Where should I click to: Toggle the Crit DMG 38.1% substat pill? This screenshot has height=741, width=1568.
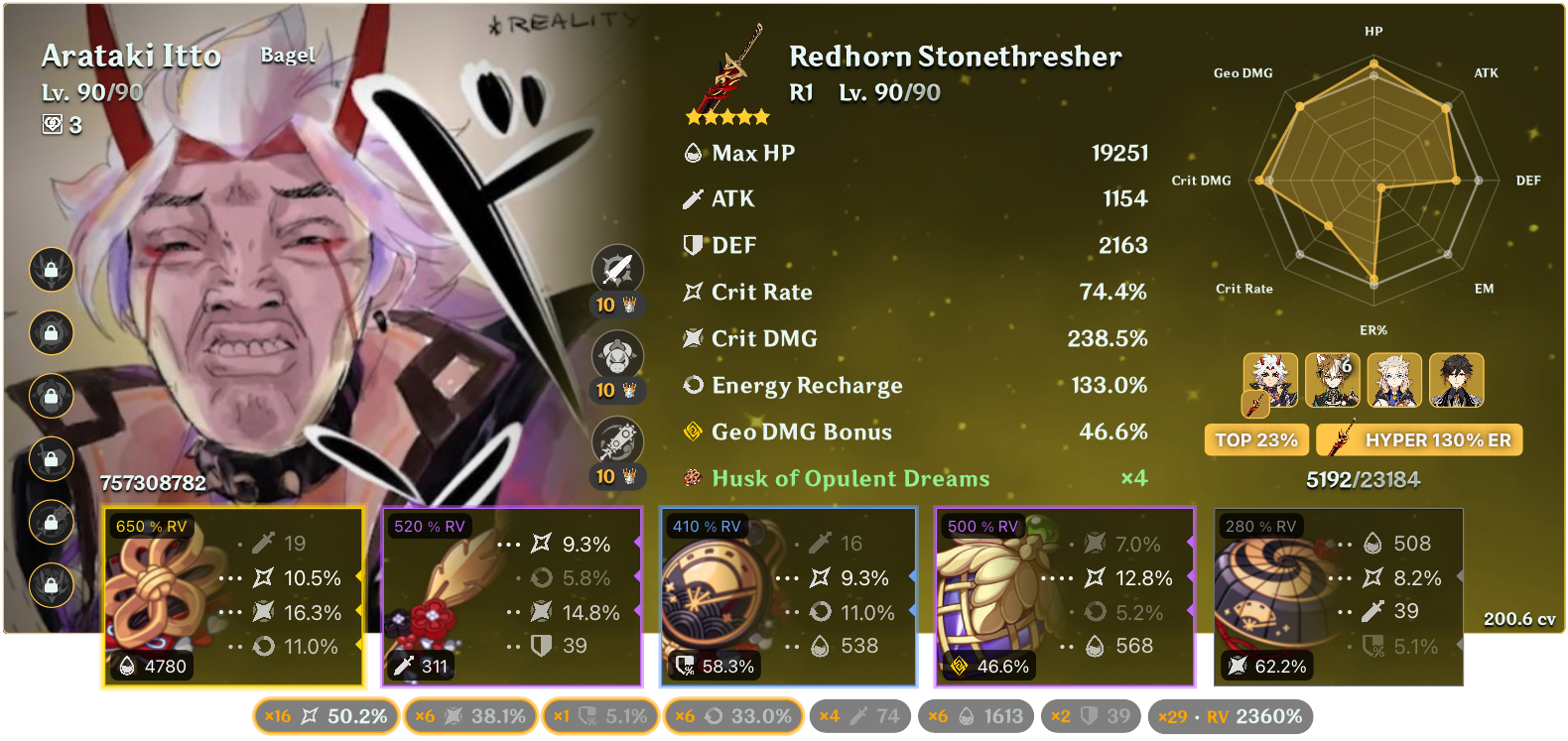471,716
